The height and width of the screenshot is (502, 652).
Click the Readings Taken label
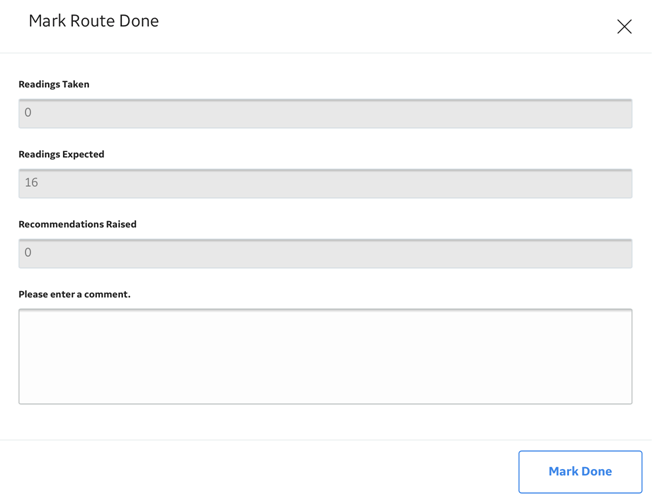tap(54, 84)
